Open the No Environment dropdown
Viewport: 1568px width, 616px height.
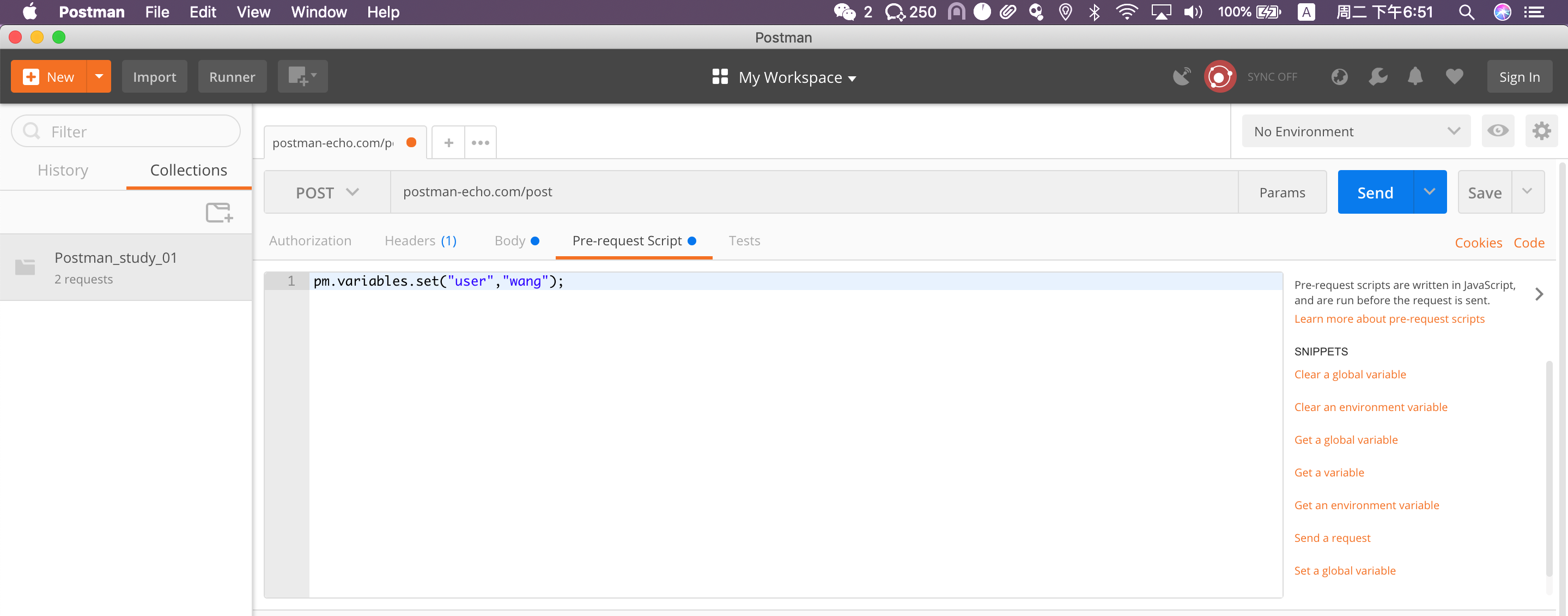1356,131
